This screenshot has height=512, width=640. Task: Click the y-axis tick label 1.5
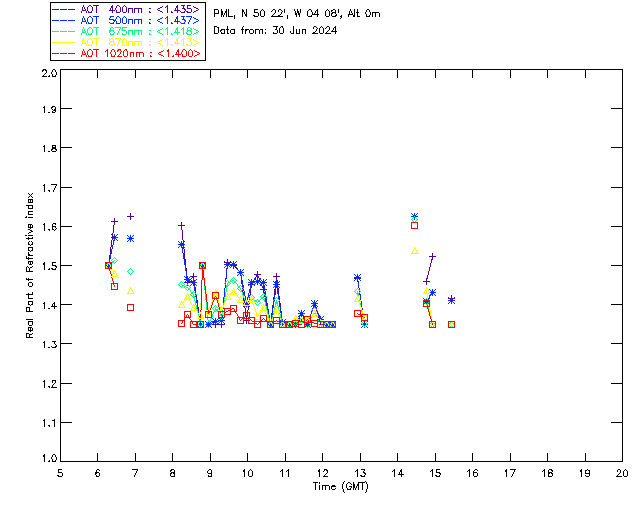(49, 266)
